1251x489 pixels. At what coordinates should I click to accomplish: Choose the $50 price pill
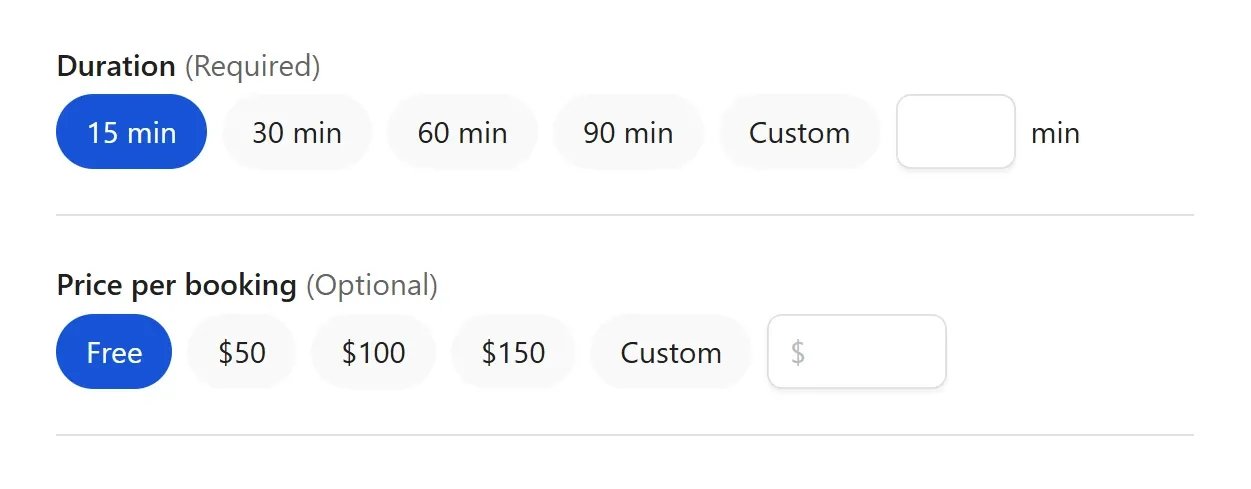(242, 352)
